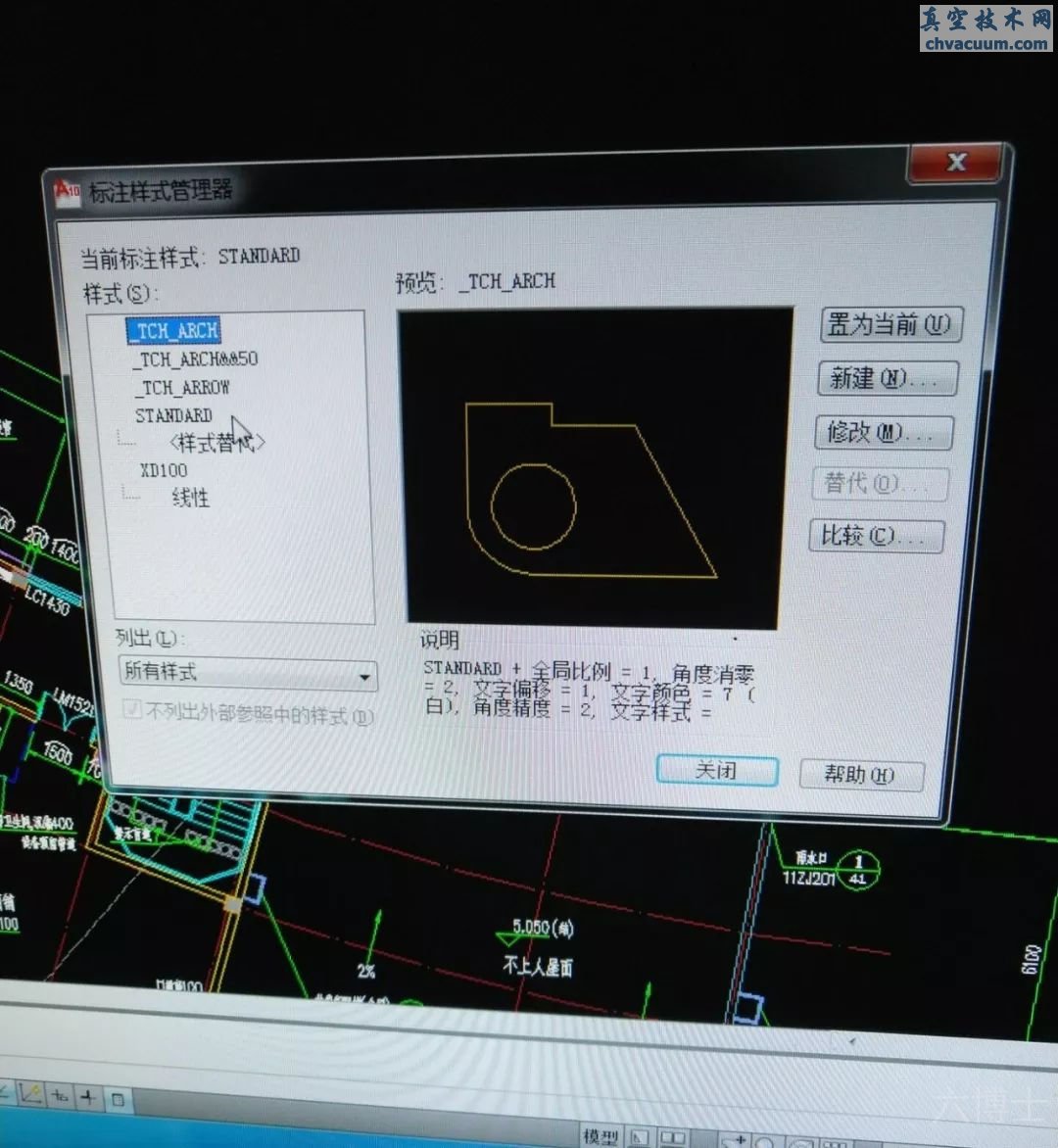
Task: Click the quick view layouts icon beside 模型
Action: 639,1137
